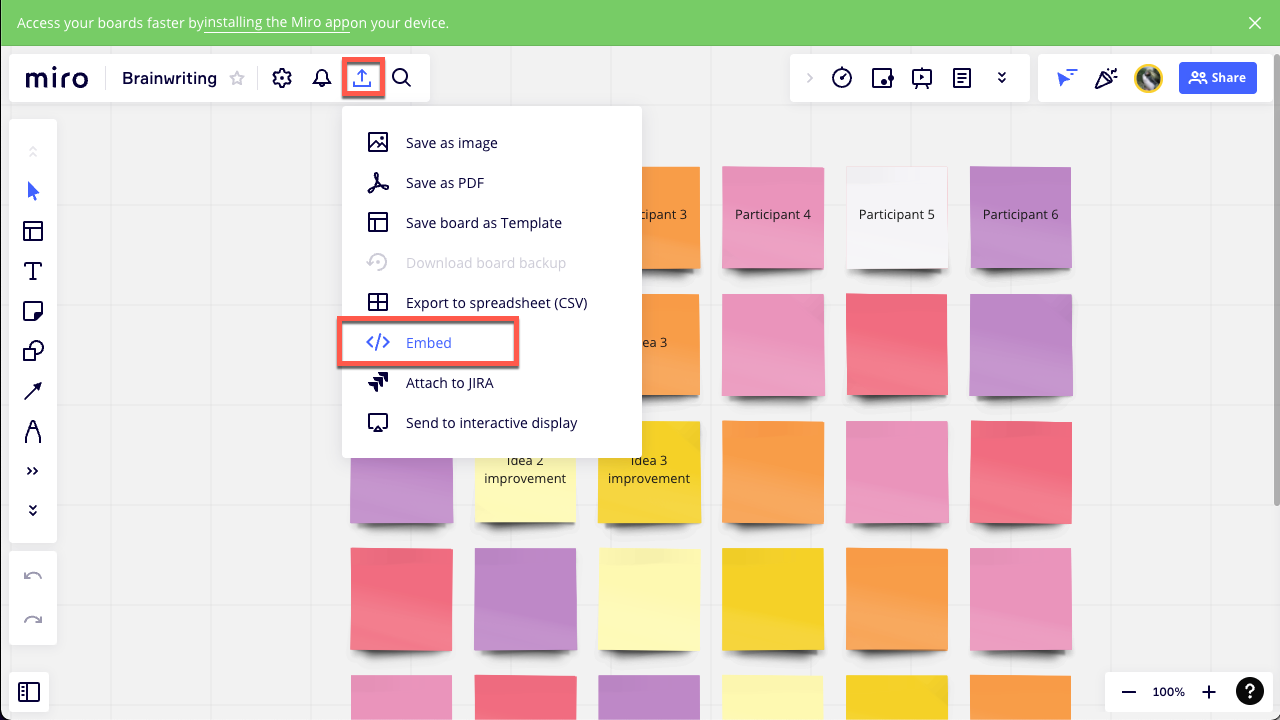Open the templates tool
The width and height of the screenshot is (1280, 720).
pyautogui.click(x=33, y=231)
